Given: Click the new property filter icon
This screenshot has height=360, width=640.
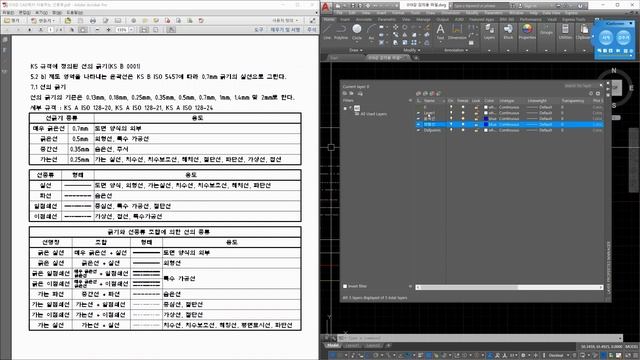Looking at the screenshot, I should click(x=345, y=93).
